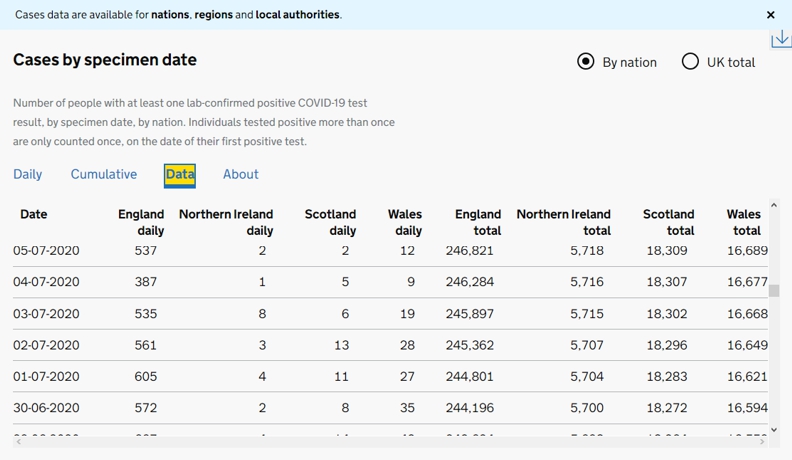Select the By nation radio button
This screenshot has height=460, width=792.
point(586,62)
